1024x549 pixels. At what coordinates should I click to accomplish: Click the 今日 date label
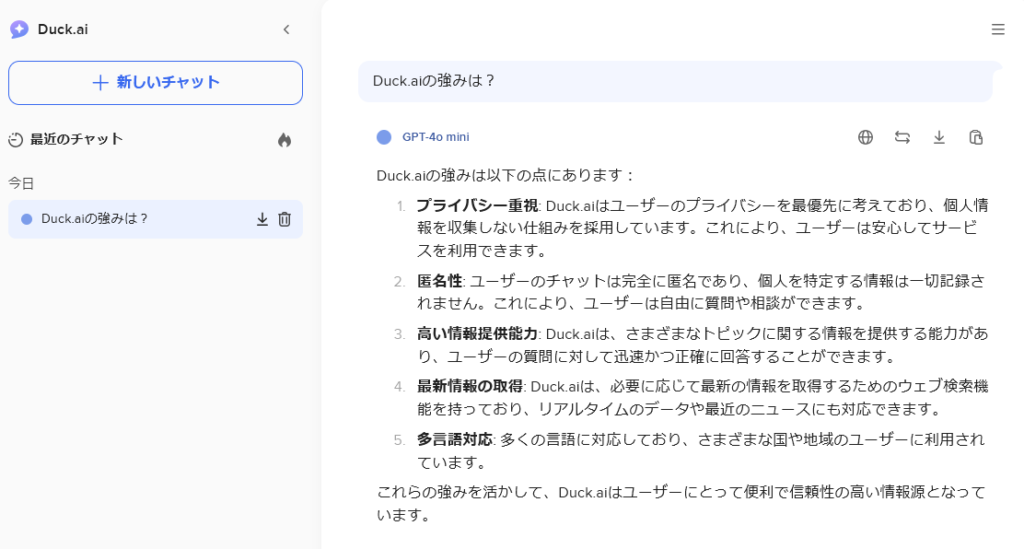[21, 183]
